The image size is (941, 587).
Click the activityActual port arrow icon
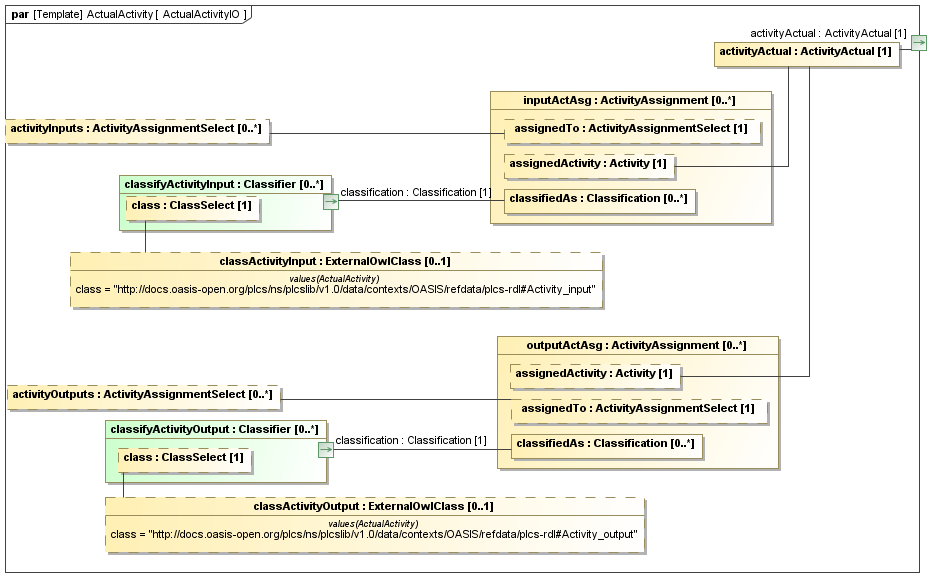918,43
